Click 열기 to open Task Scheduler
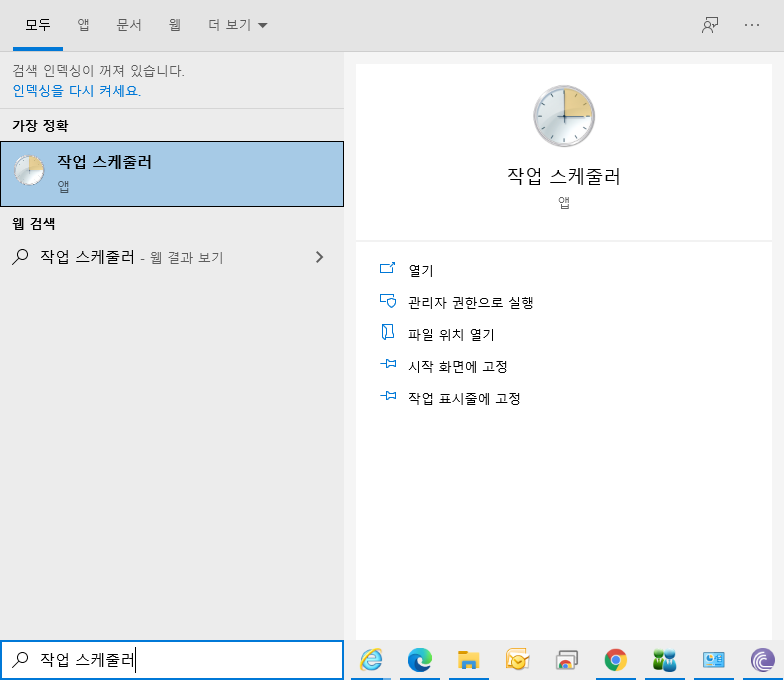Screen dimensions: 784x680 click(x=421, y=270)
